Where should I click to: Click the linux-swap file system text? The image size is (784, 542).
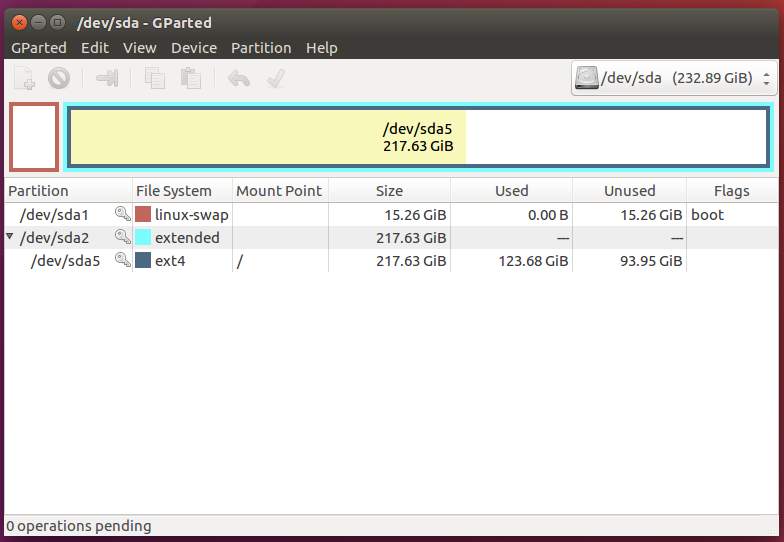coord(192,215)
